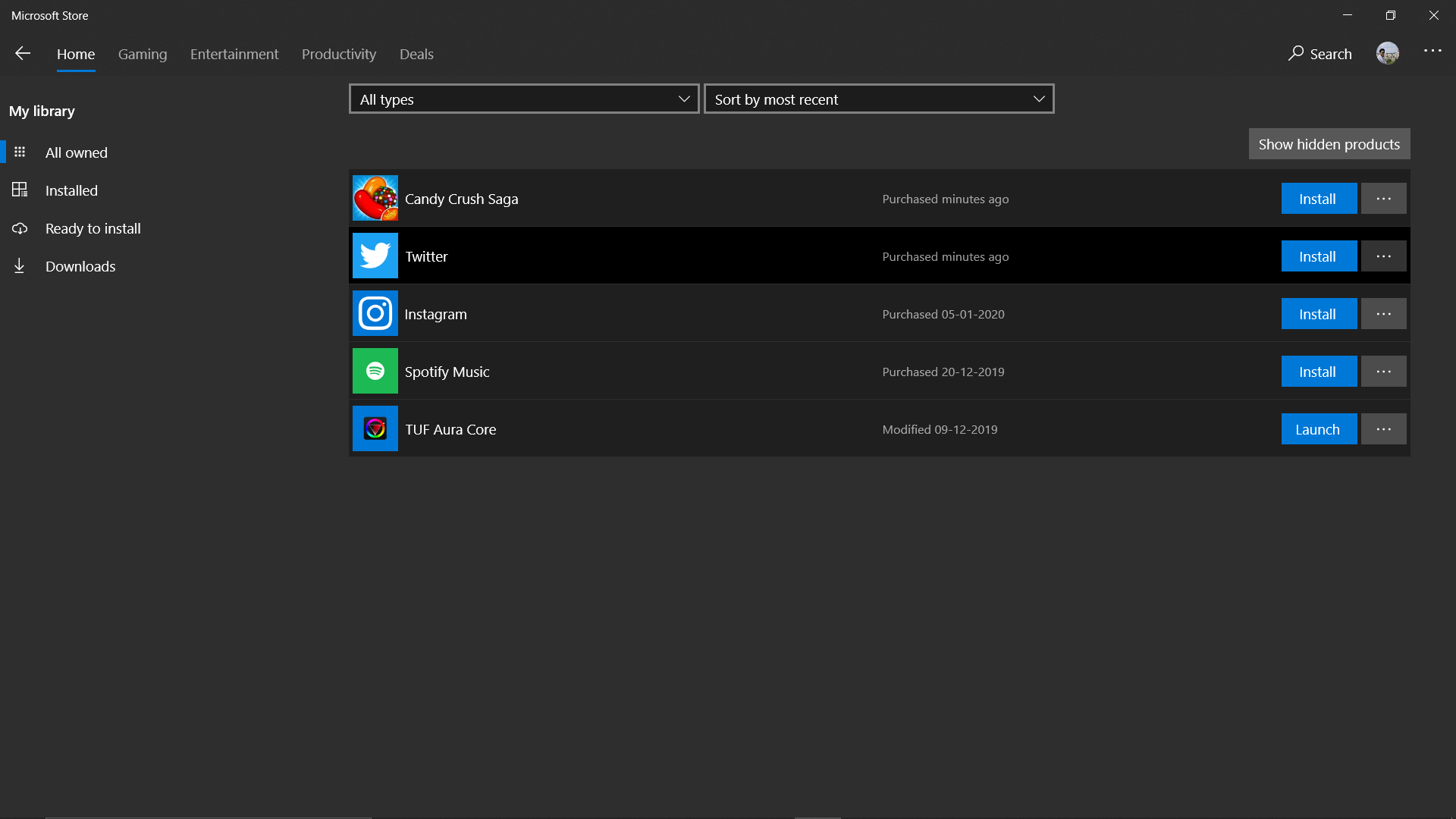Open the Productivity tab

(339, 54)
